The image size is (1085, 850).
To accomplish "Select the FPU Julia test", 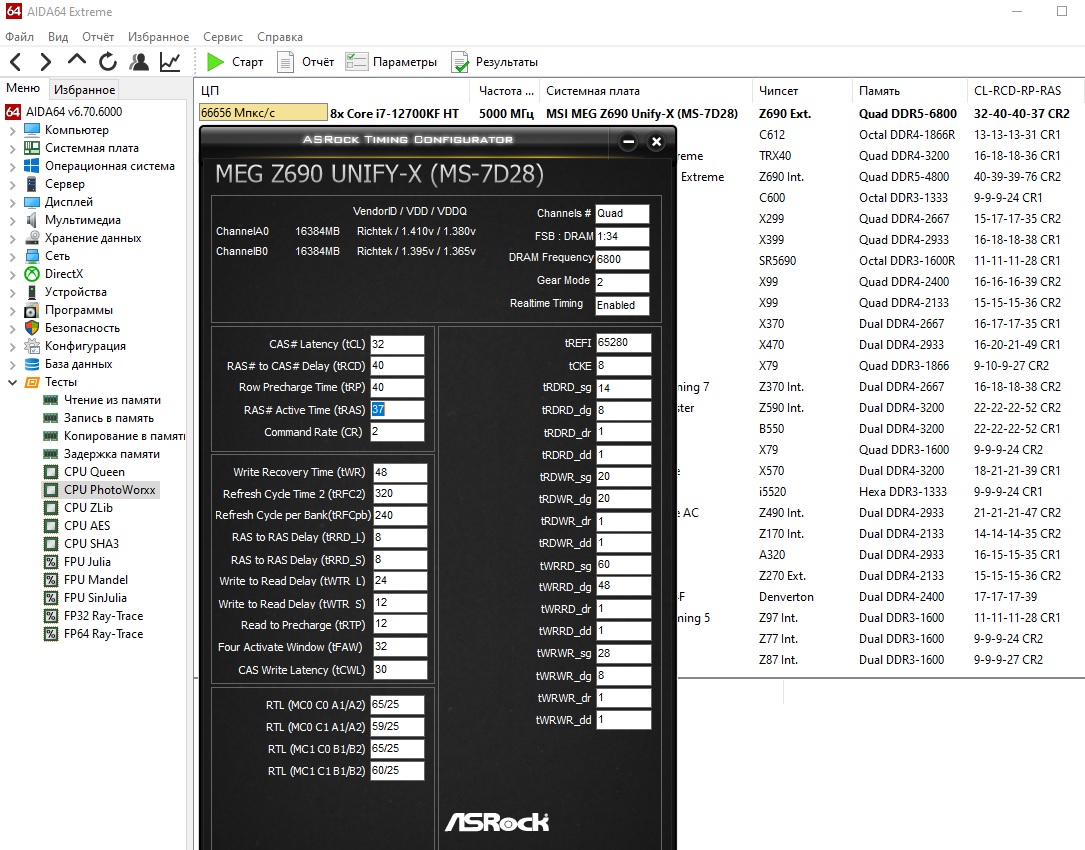I will 87,562.
